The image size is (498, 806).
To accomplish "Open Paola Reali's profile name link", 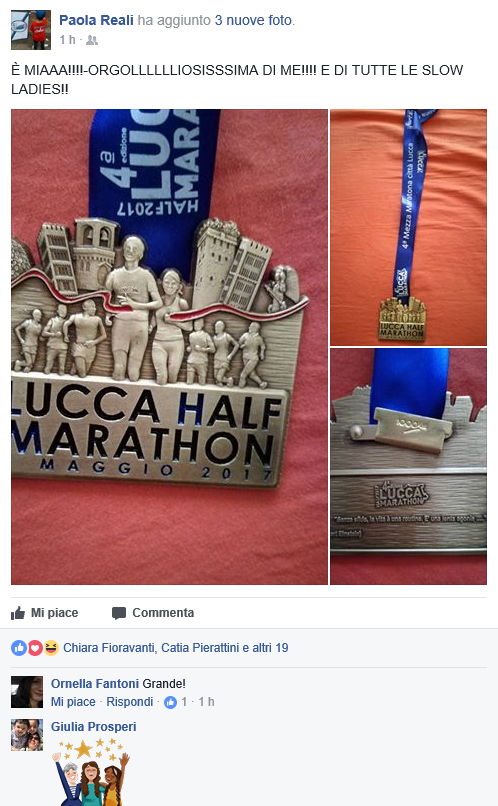I will pos(96,20).
